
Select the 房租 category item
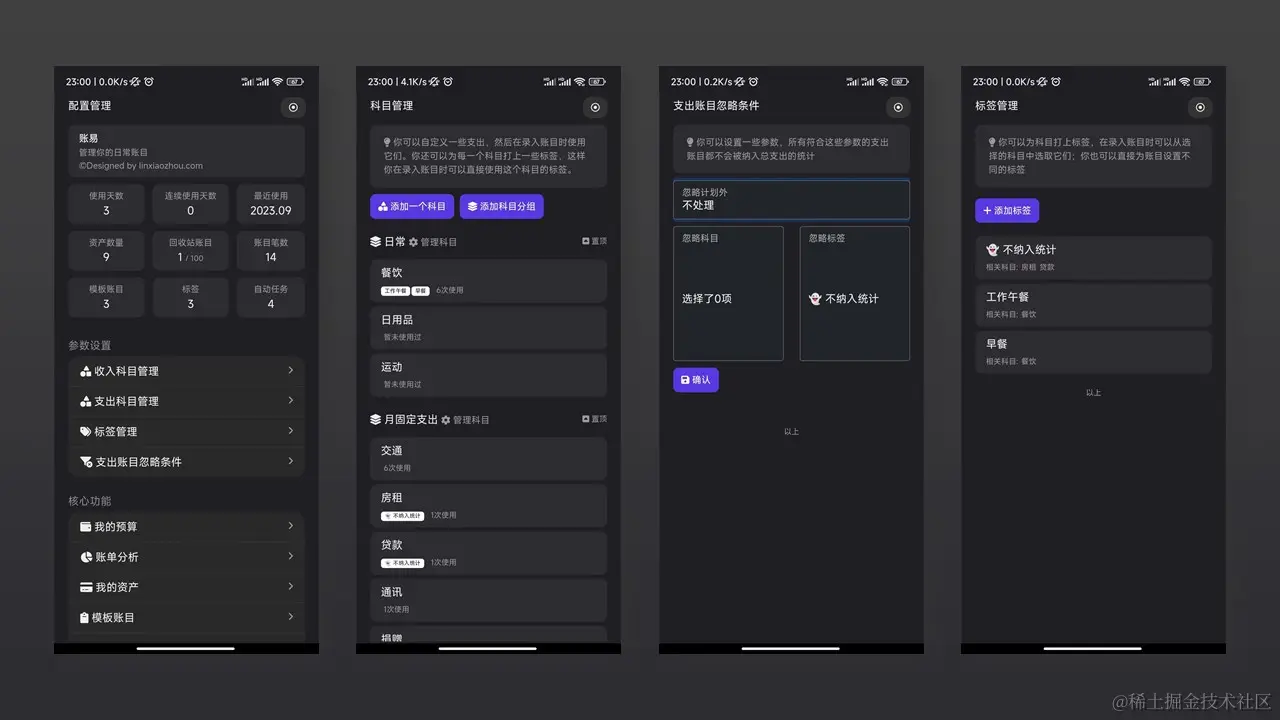(x=488, y=506)
